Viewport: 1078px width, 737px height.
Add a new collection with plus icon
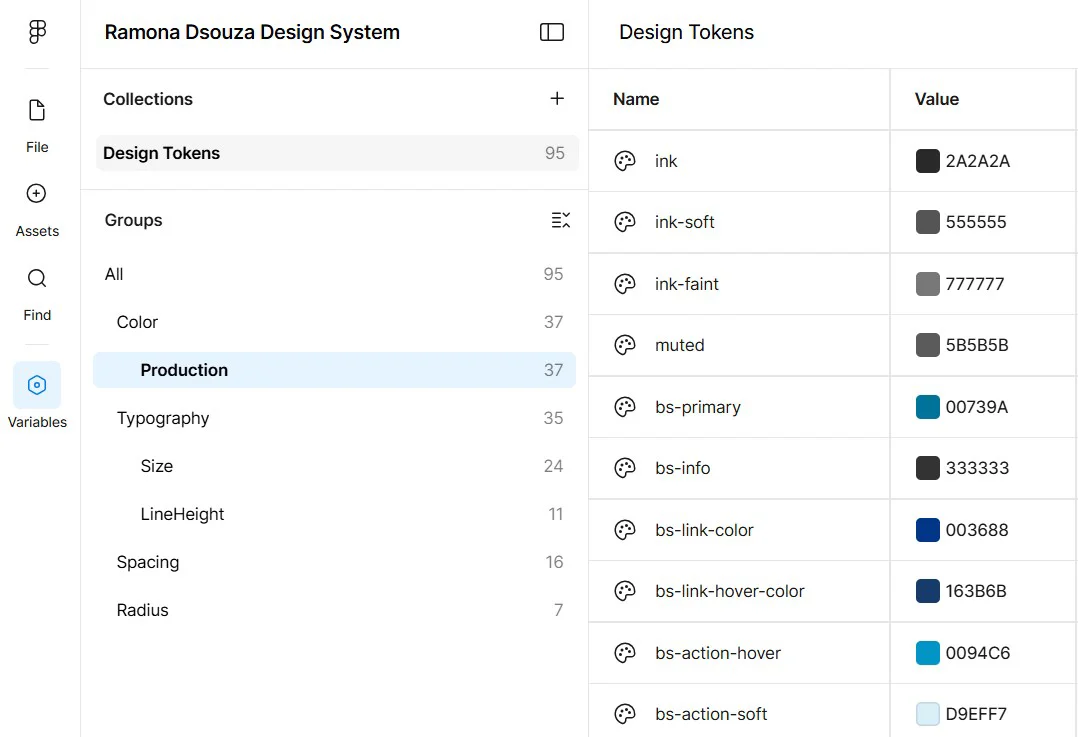tap(557, 99)
